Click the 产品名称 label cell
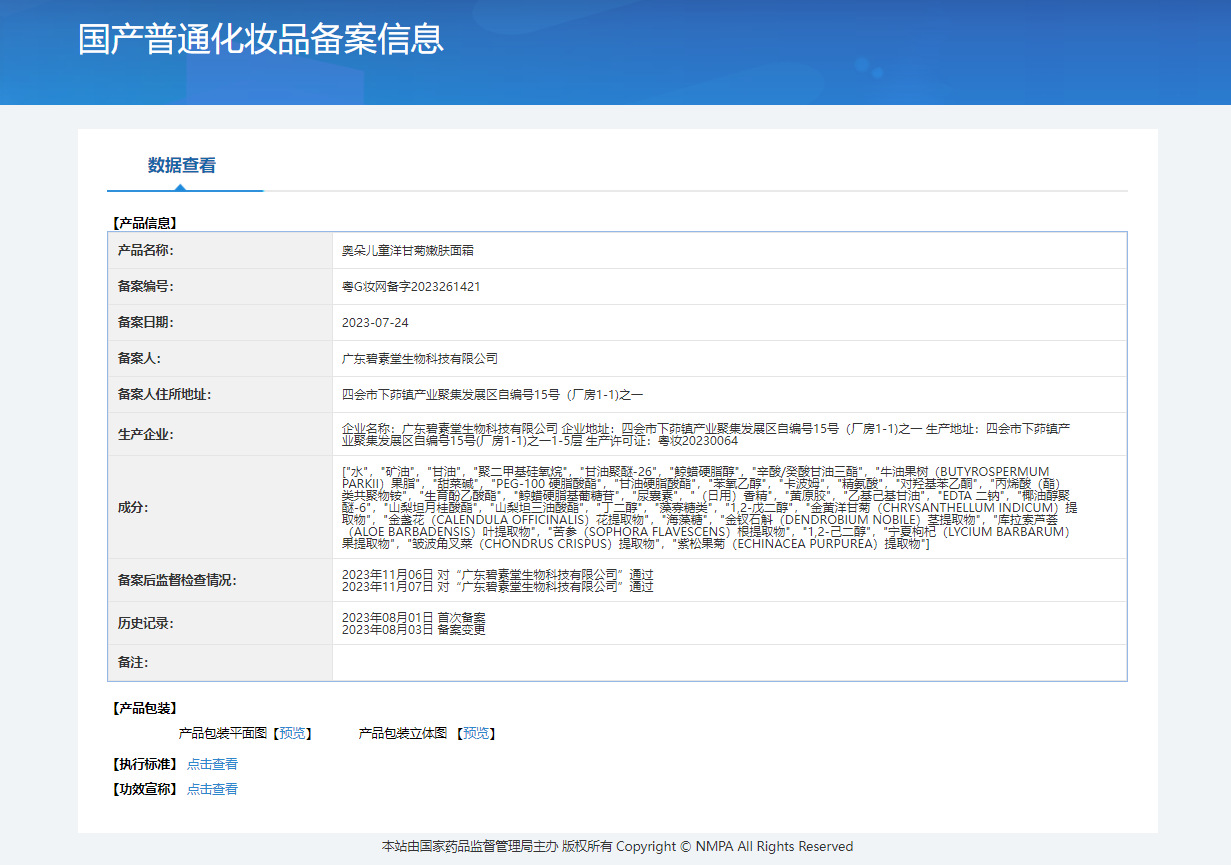 pyautogui.click(x=146, y=251)
